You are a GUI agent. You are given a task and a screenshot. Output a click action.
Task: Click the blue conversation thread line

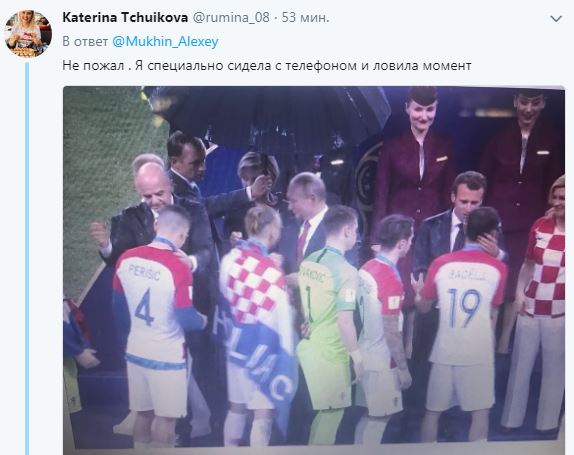(27, 258)
